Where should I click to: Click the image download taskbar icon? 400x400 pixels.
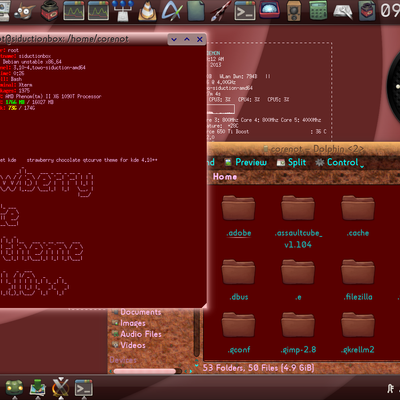(38, 388)
